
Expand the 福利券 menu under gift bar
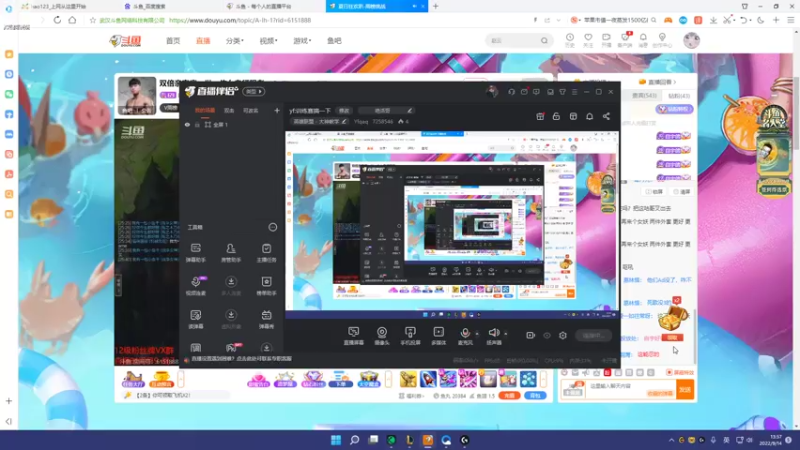411,395
